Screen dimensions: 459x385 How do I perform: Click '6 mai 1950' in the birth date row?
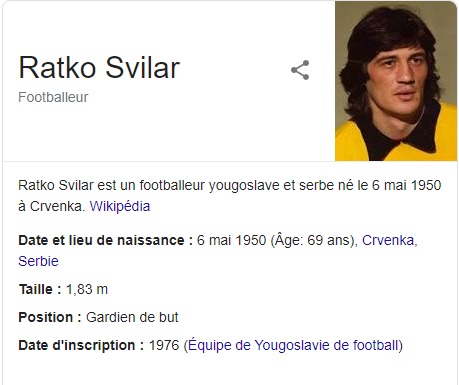pyautogui.click(x=232, y=240)
